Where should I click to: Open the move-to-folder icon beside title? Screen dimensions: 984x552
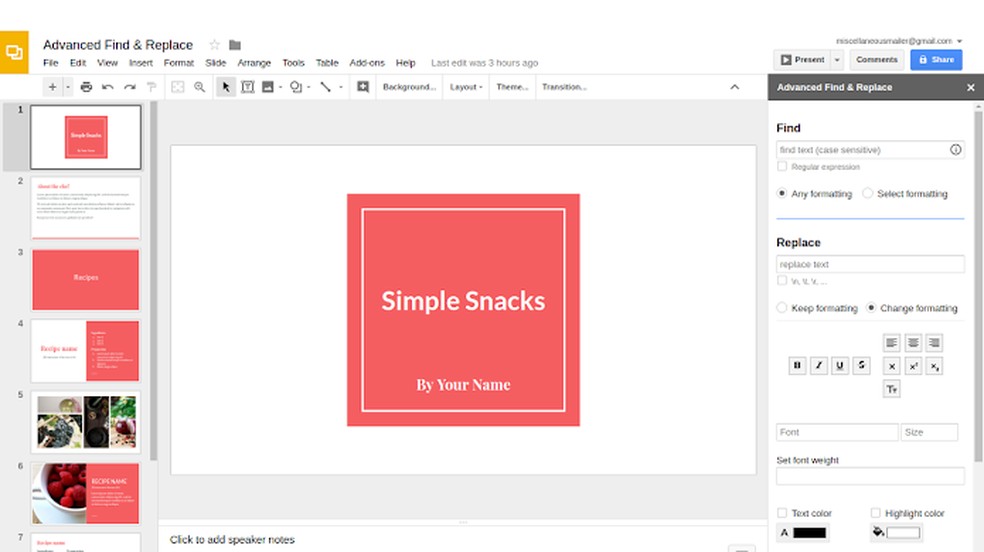(235, 45)
